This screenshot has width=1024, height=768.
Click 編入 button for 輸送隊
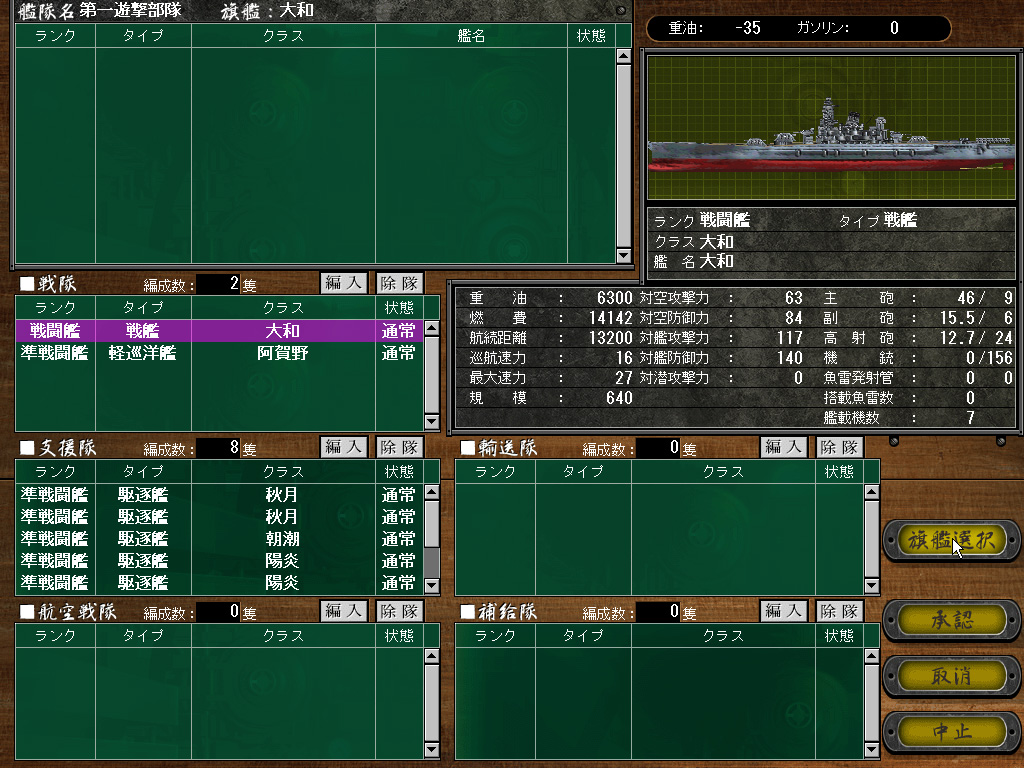pos(784,447)
